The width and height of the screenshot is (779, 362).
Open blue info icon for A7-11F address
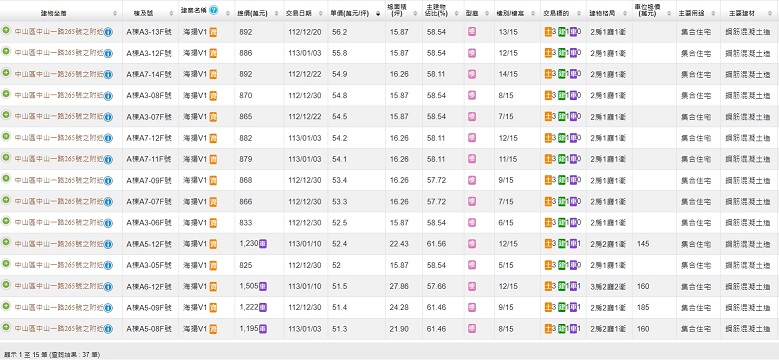[108, 159]
